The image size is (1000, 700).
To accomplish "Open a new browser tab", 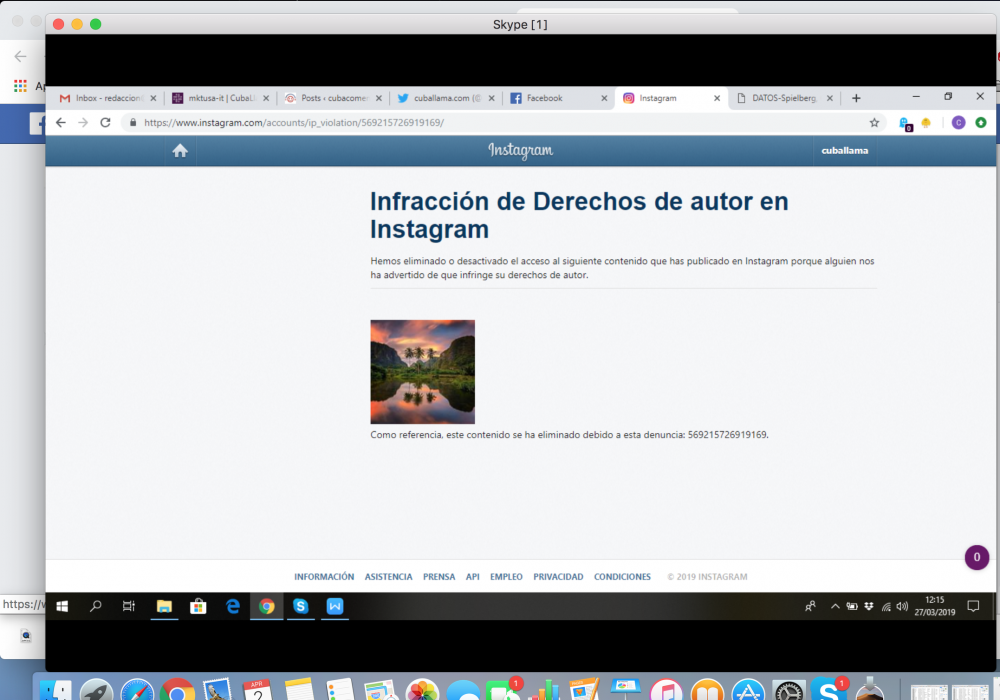I will click(856, 98).
